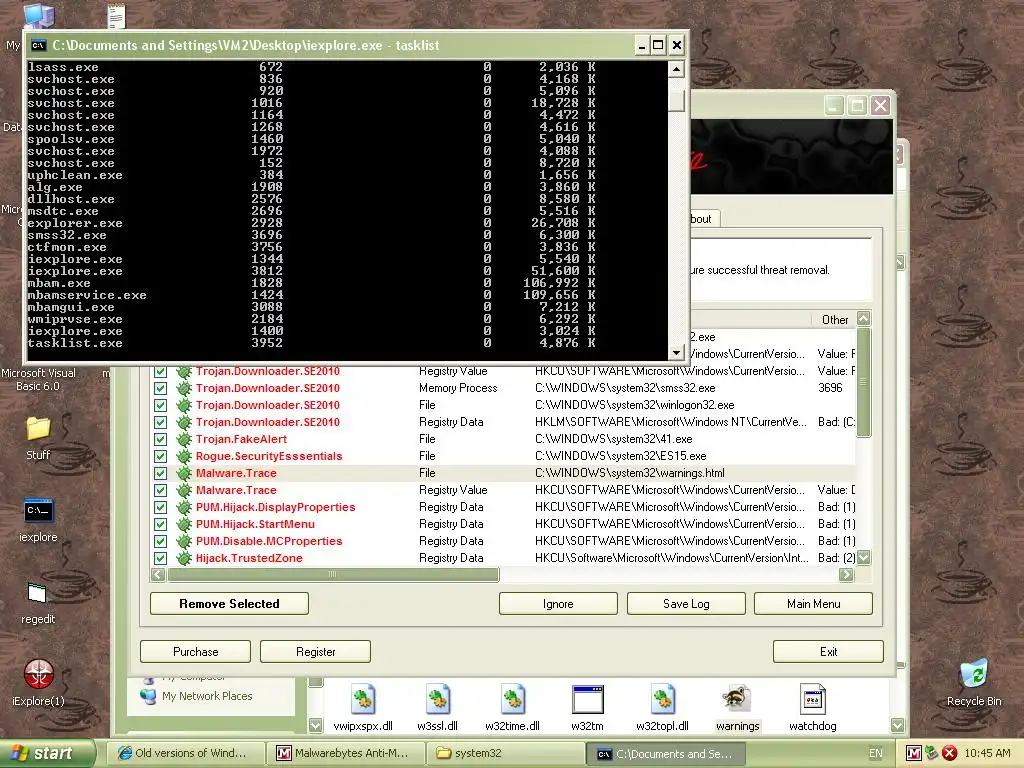Click the Remove Selected button

click(x=229, y=603)
